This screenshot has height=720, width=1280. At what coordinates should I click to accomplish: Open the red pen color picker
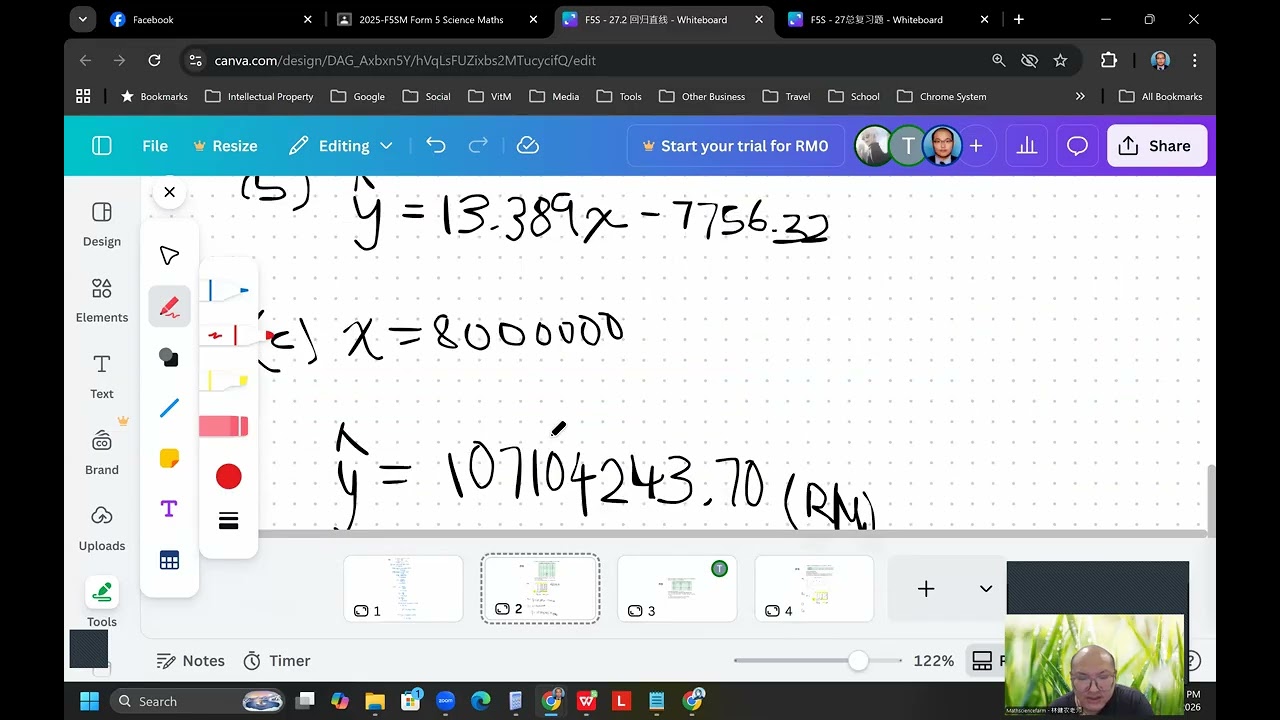tap(229, 476)
